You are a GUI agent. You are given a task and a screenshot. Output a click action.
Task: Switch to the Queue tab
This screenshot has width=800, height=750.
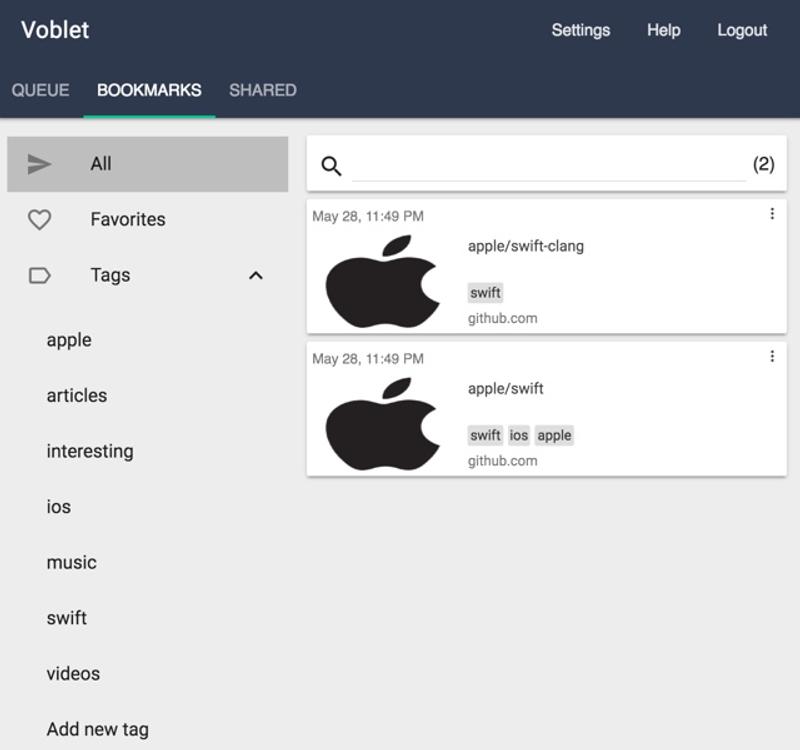[x=41, y=90]
